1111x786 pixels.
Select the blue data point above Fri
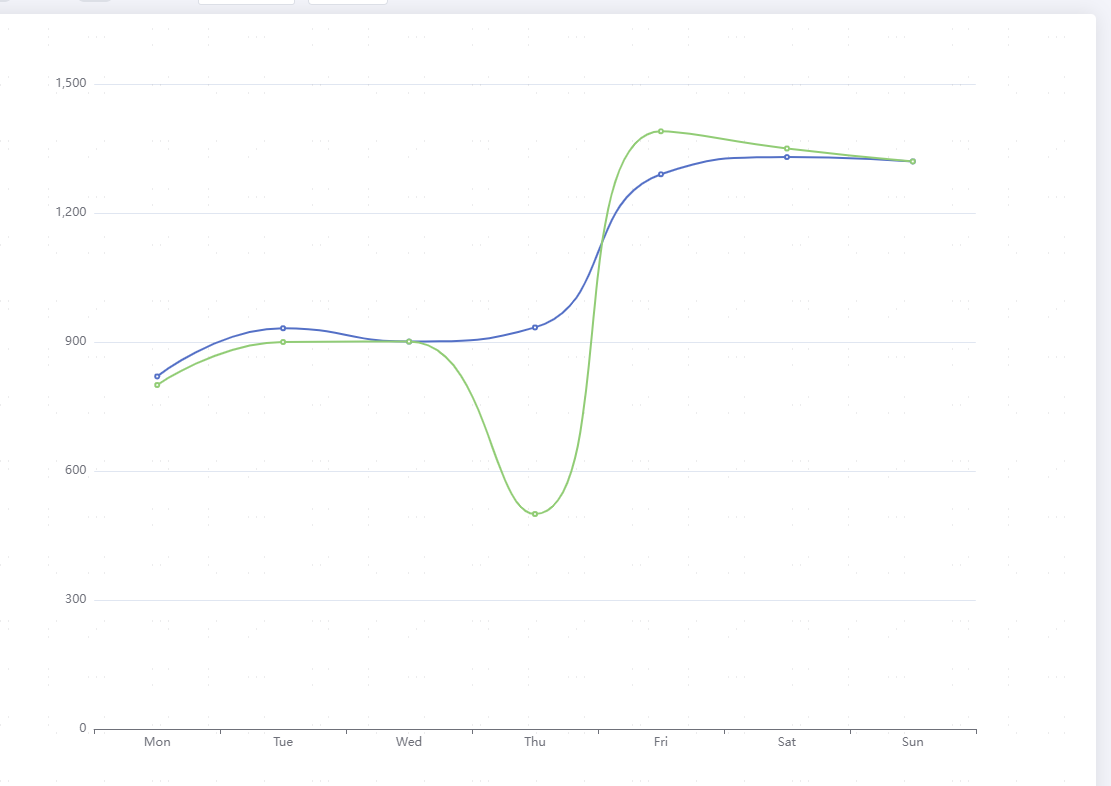coord(661,174)
